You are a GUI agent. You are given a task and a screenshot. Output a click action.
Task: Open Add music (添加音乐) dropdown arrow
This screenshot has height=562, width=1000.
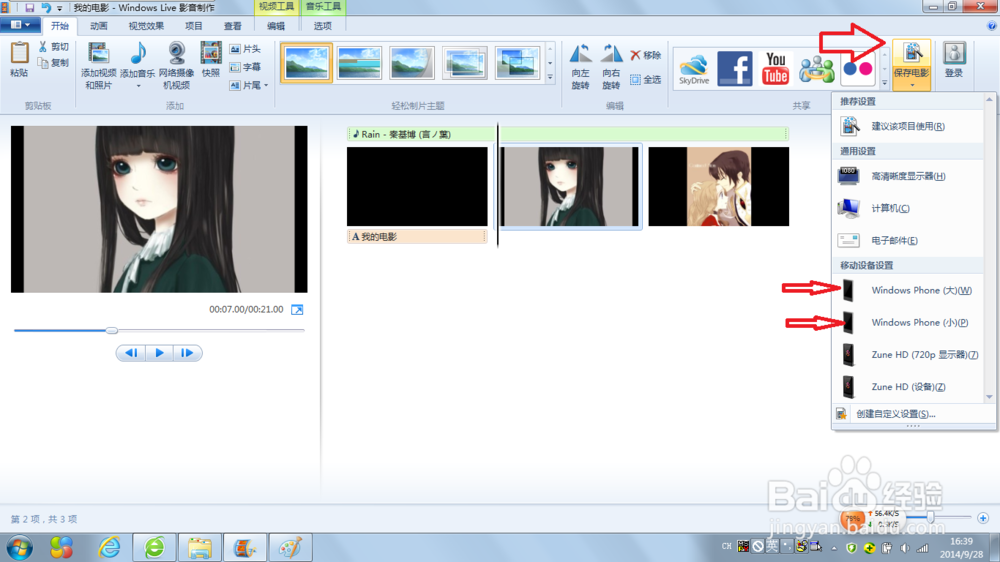click(138, 85)
